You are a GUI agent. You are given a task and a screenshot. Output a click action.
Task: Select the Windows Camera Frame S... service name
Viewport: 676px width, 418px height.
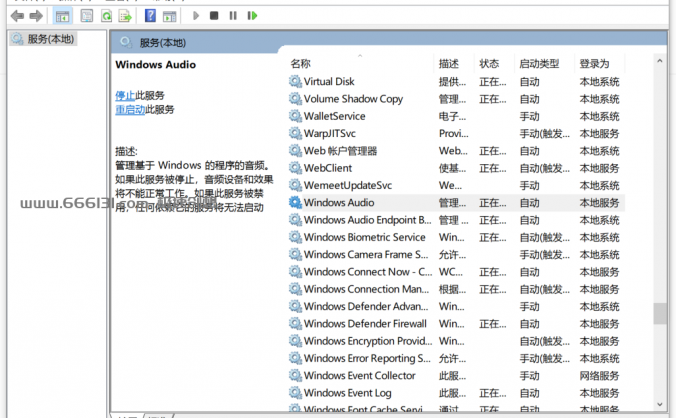366,255
